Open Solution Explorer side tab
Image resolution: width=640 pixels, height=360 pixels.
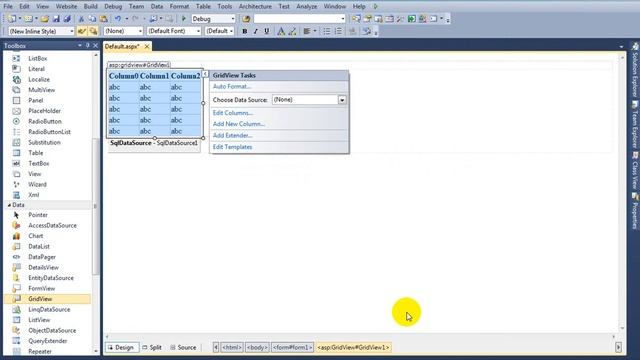635,69
